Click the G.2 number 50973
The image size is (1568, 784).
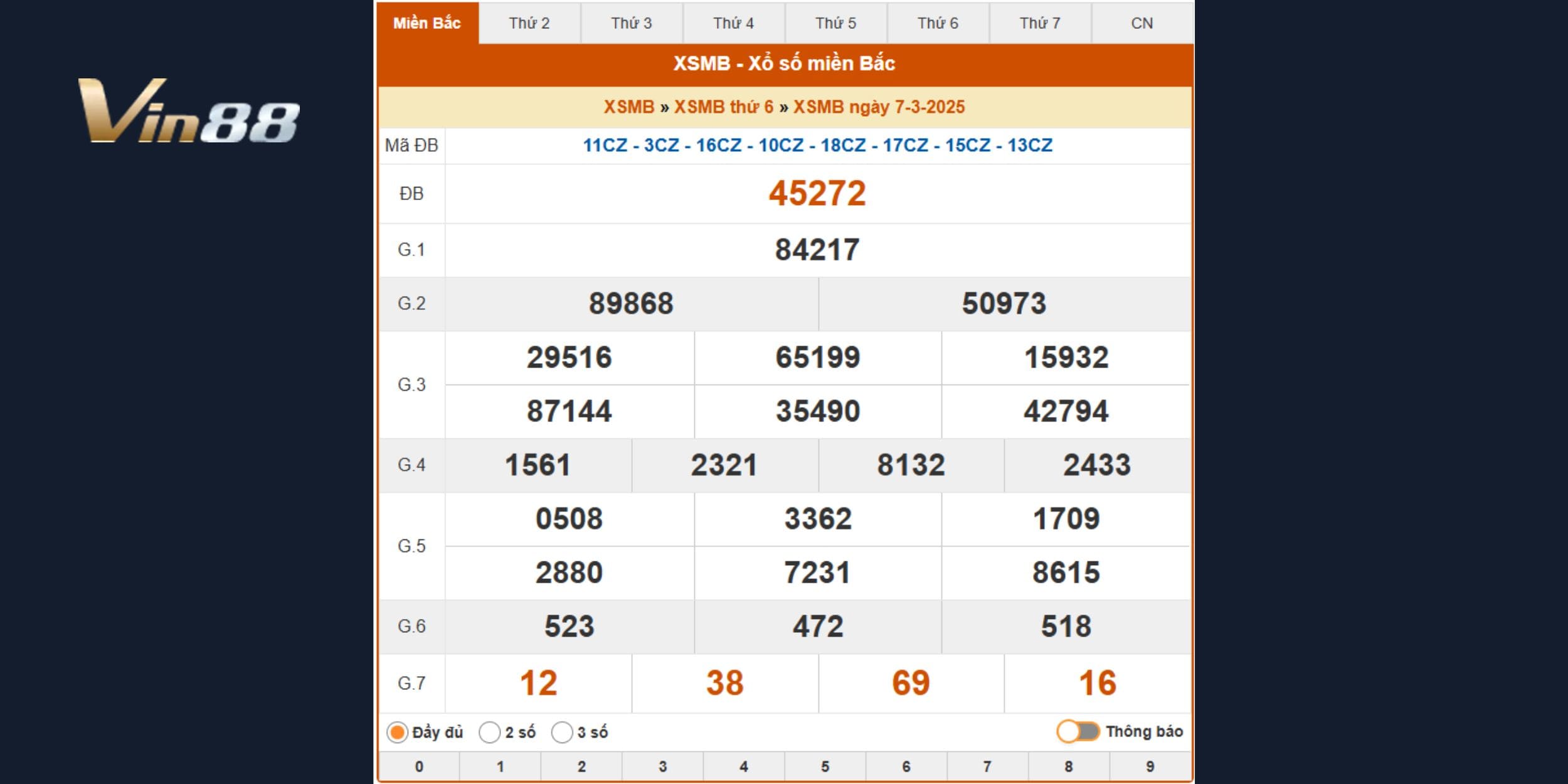[x=1004, y=304]
